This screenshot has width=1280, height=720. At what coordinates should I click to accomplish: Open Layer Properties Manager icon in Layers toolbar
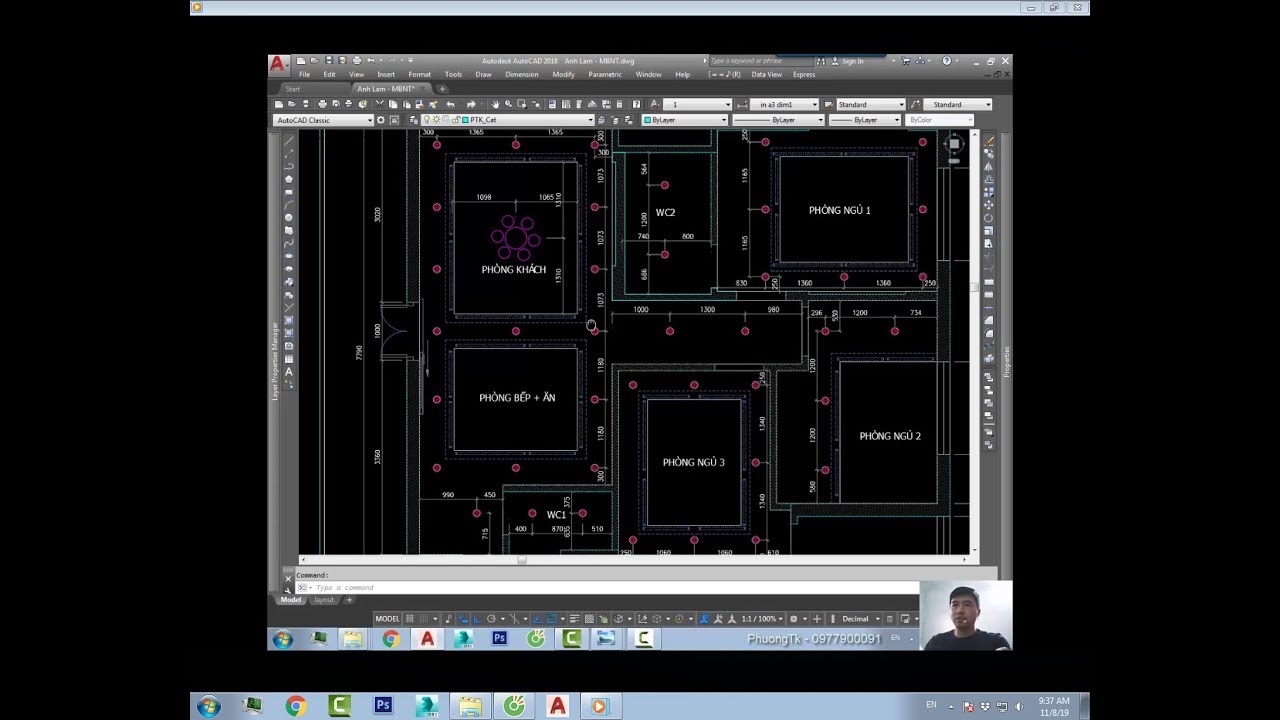click(414, 120)
